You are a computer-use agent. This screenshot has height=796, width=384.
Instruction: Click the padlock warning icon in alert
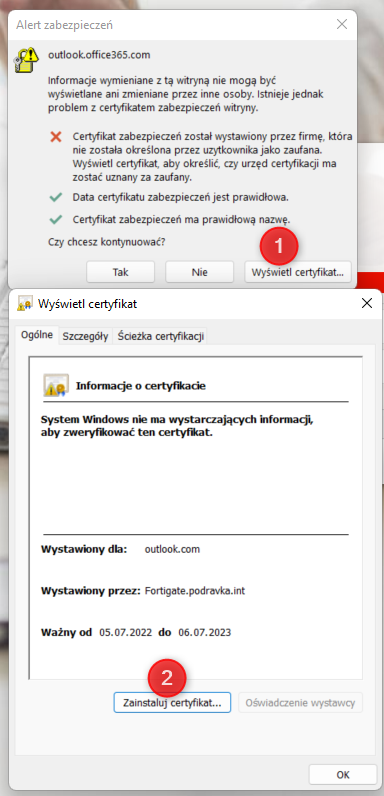[x=26, y=60]
